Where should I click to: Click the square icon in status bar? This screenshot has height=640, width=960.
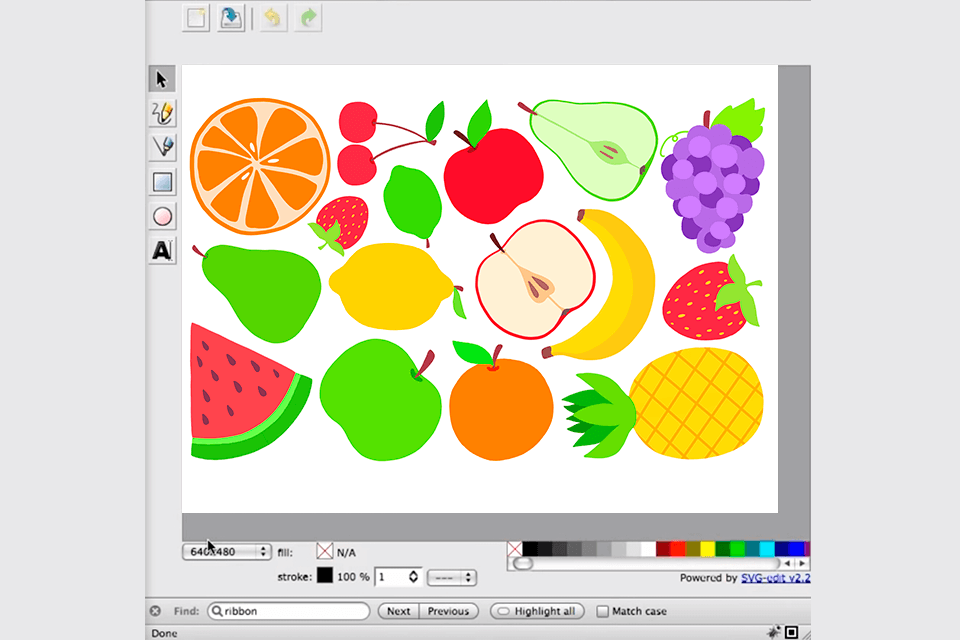point(792,632)
